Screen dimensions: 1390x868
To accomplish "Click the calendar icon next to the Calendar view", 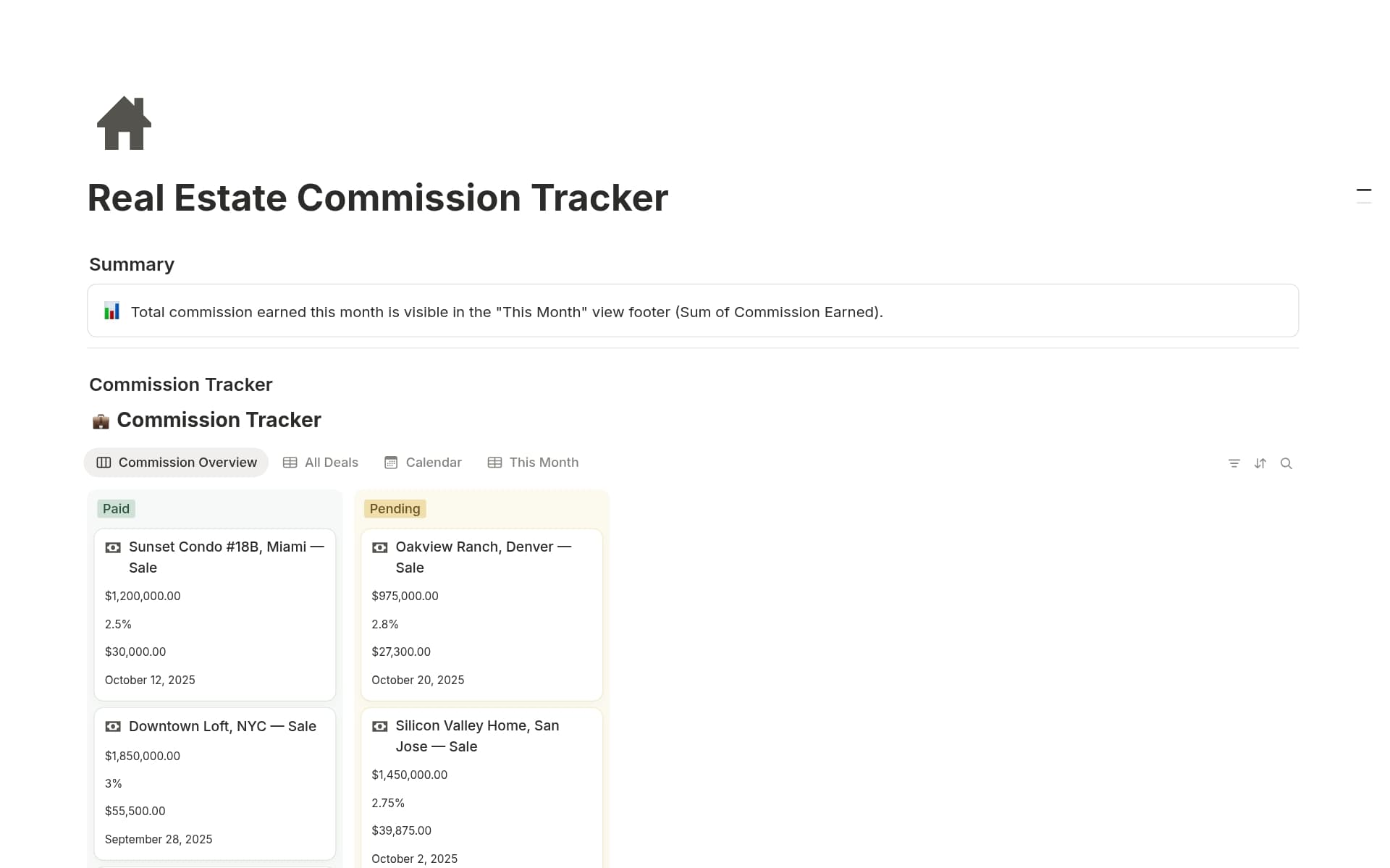I will tap(390, 462).
